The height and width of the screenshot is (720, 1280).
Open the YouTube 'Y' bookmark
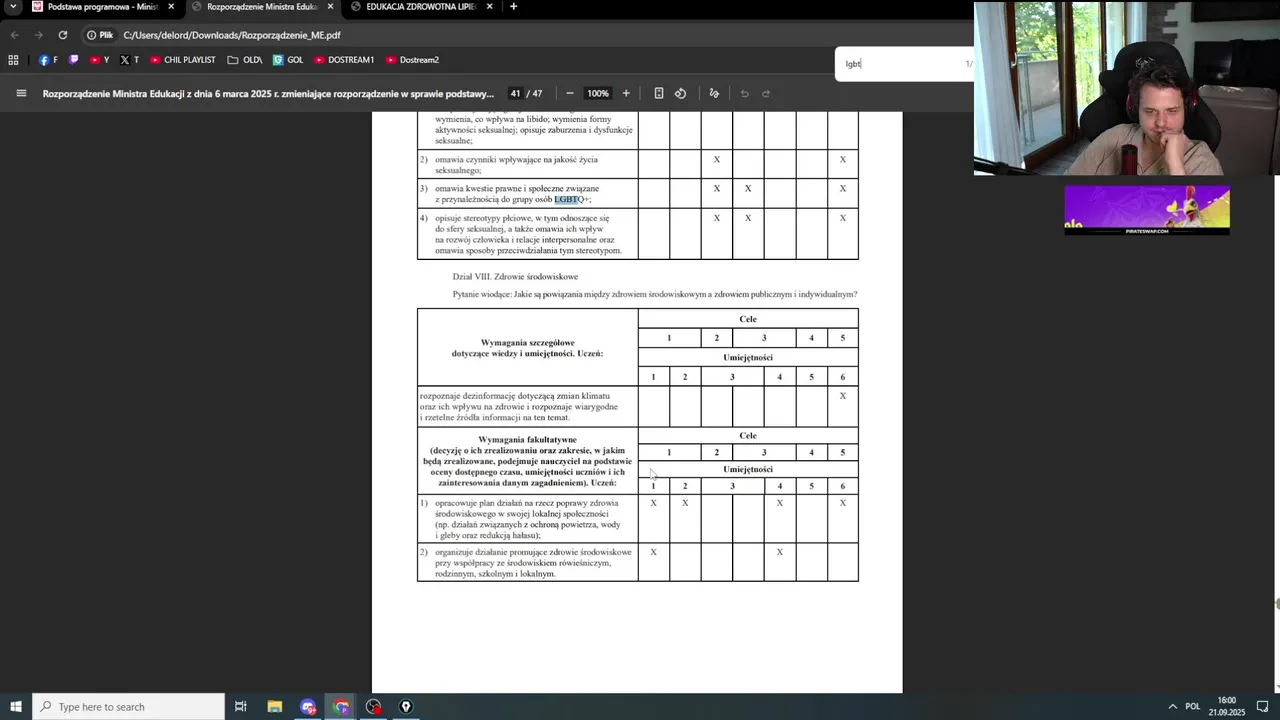(100, 60)
